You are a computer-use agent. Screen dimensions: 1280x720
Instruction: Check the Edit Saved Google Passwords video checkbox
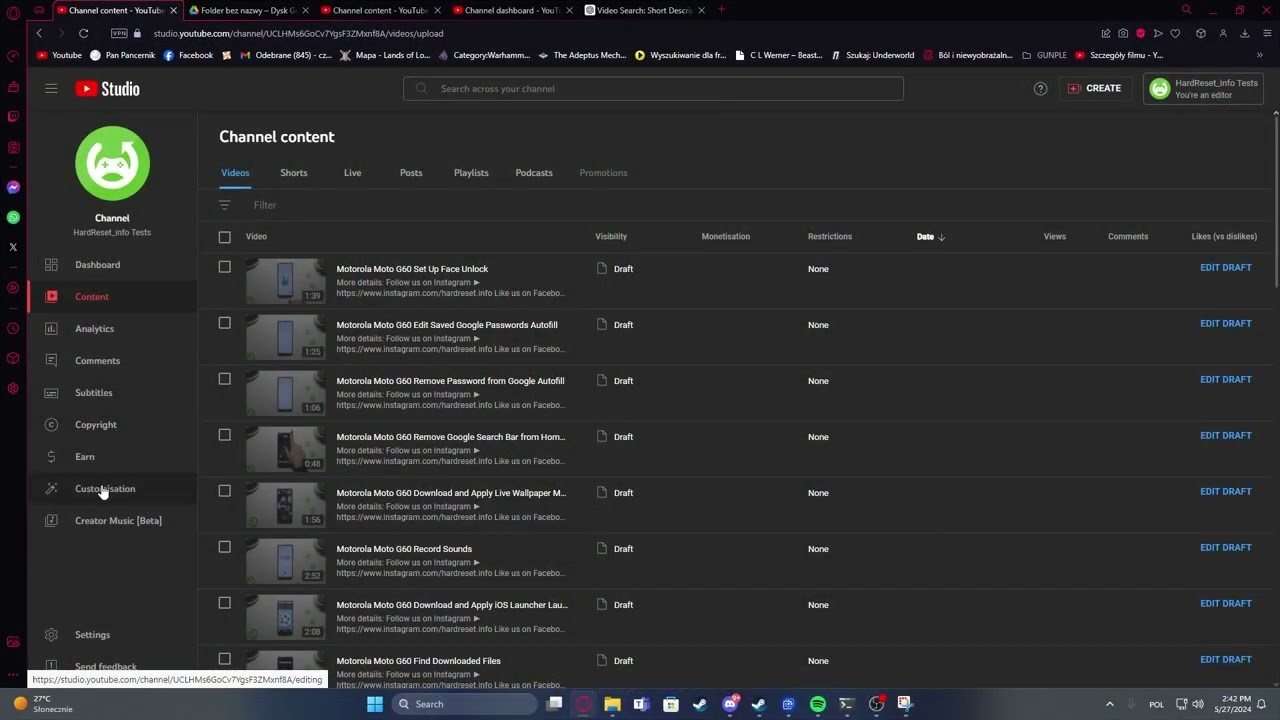pos(224,323)
